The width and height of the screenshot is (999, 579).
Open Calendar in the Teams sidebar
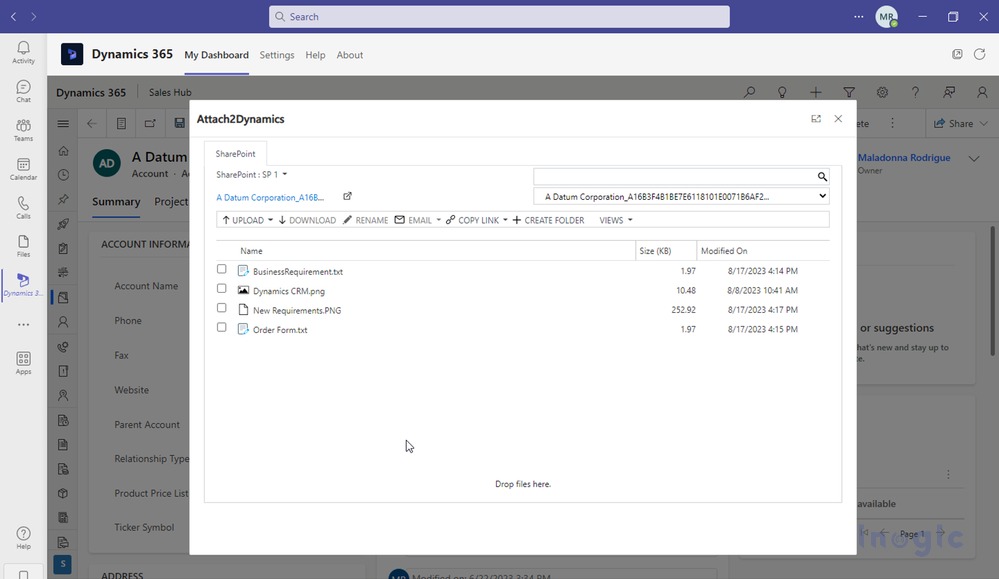pos(23,168)
